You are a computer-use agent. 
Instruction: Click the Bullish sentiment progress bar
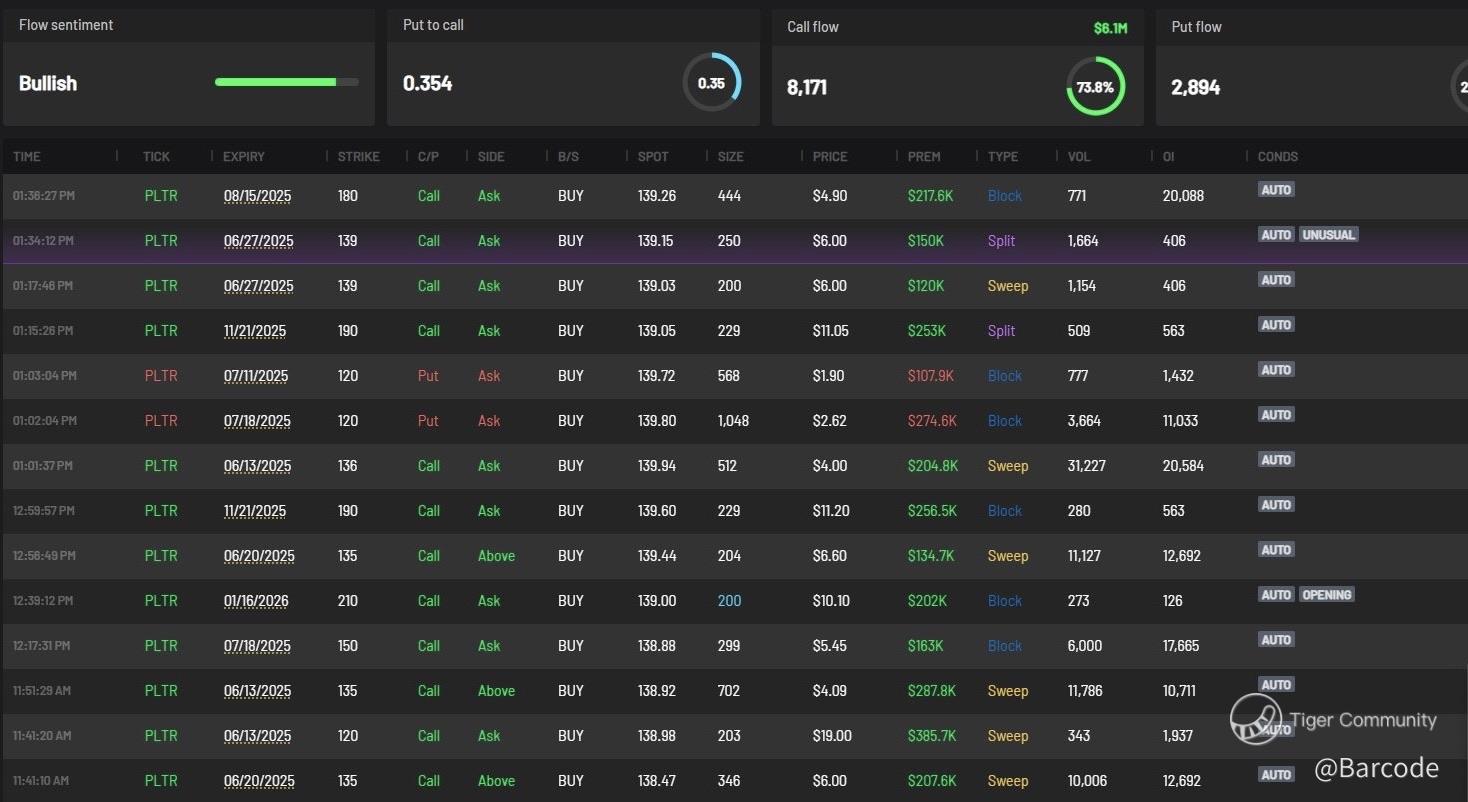click(287, 82)
